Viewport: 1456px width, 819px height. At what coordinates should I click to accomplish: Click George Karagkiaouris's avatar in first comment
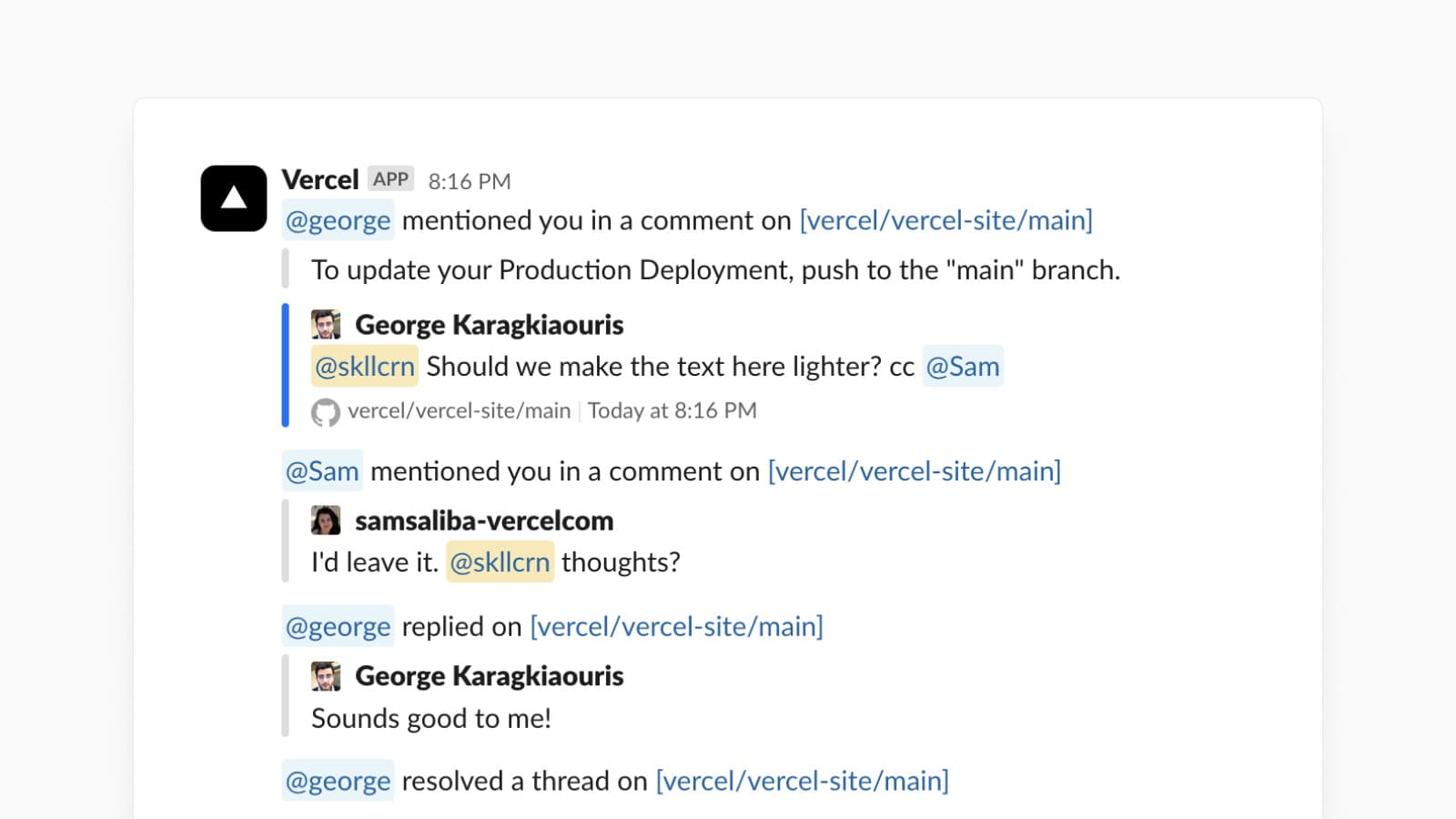pyautogui.click(x=326, y=325)
